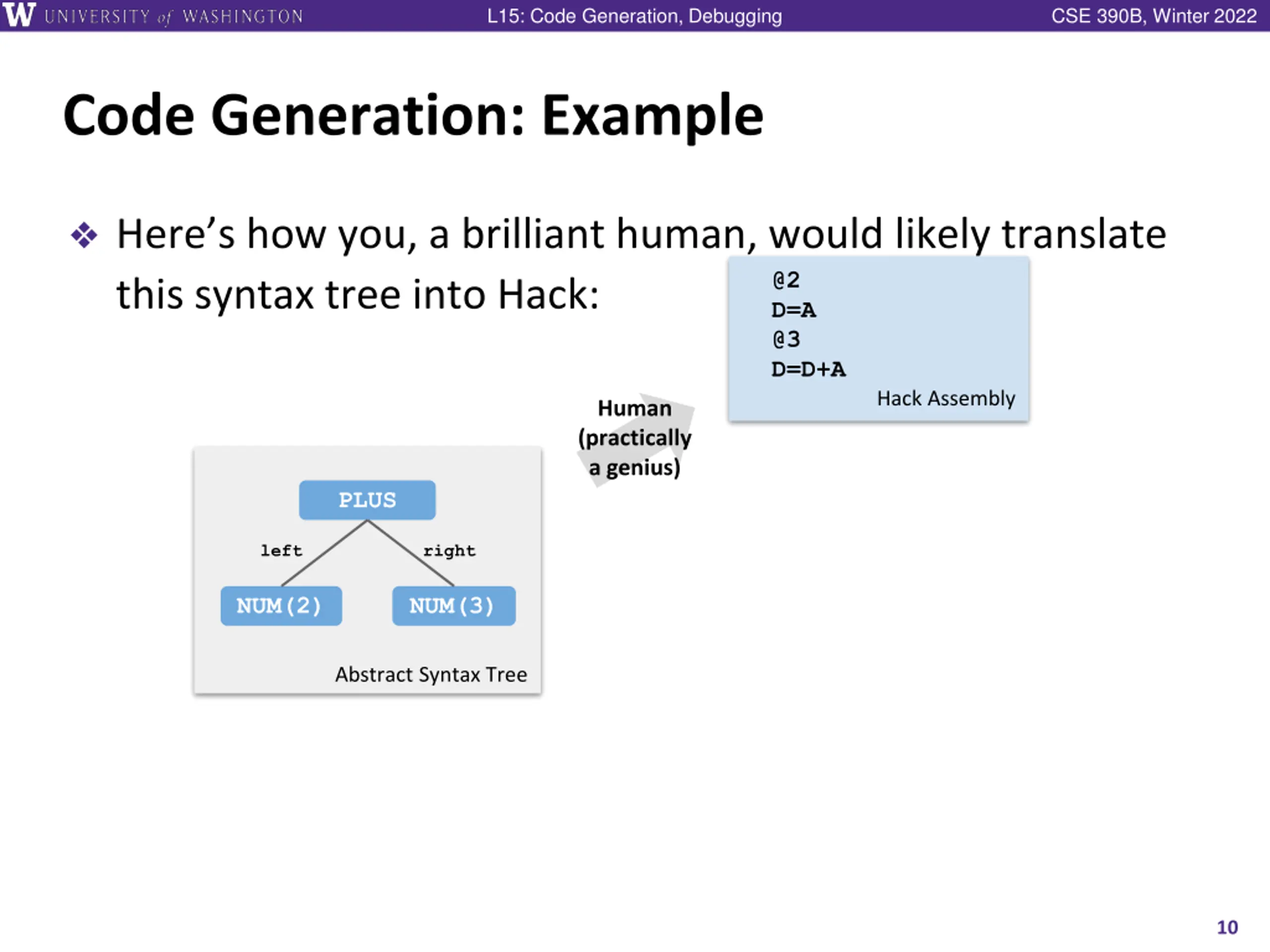
Task: Select the NUM(3) tree node
Action: pos(453,606)
